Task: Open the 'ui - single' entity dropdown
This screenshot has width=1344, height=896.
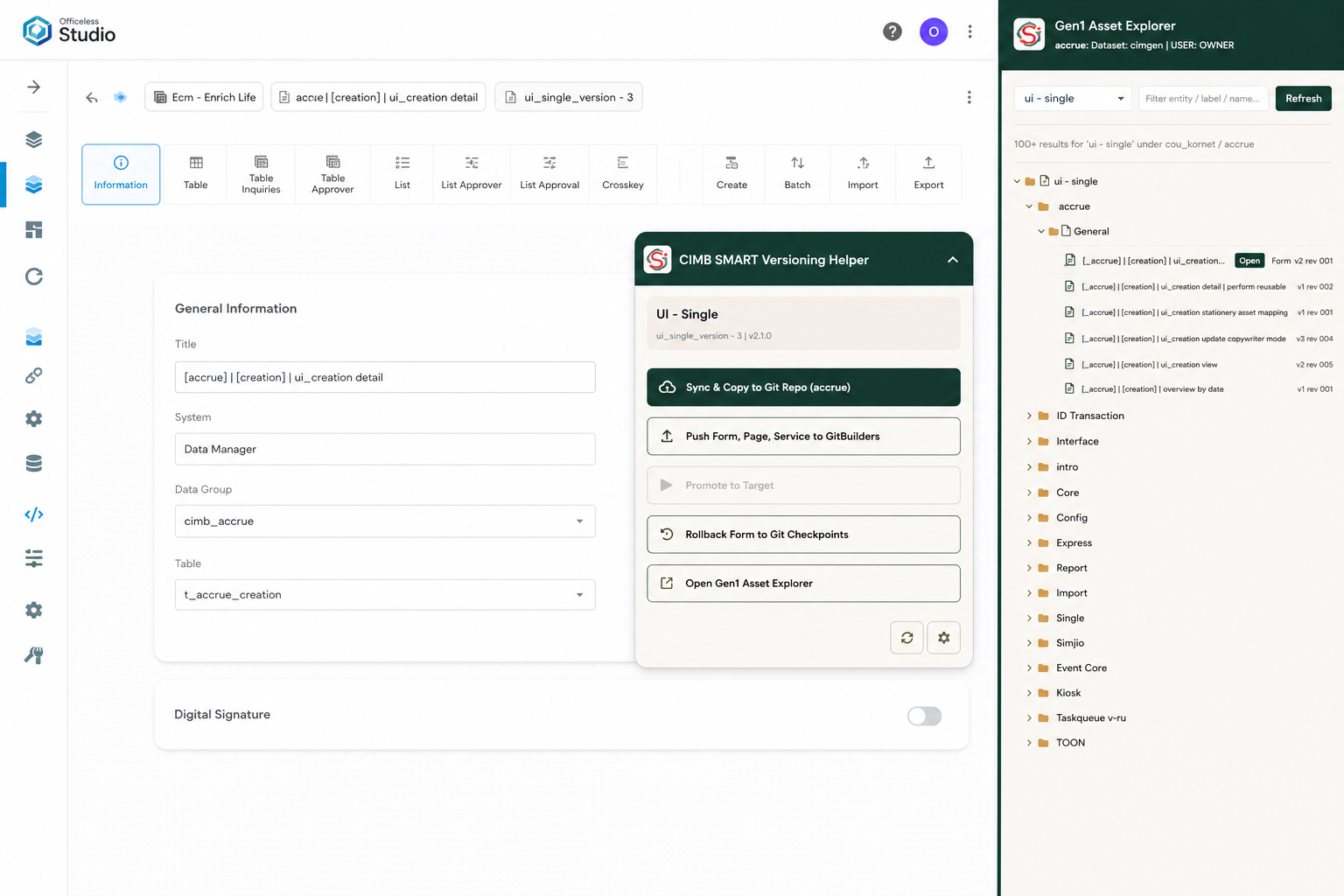Action: click(x=1073, y=98)
